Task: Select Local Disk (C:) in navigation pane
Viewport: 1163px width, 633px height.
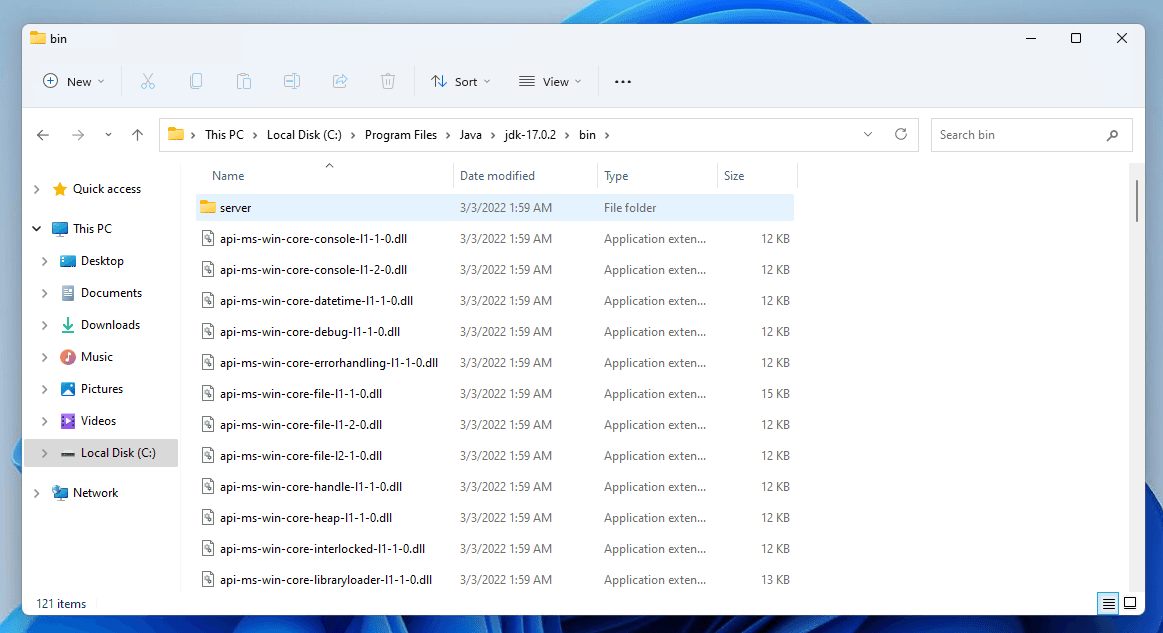Action: point(101,453)
